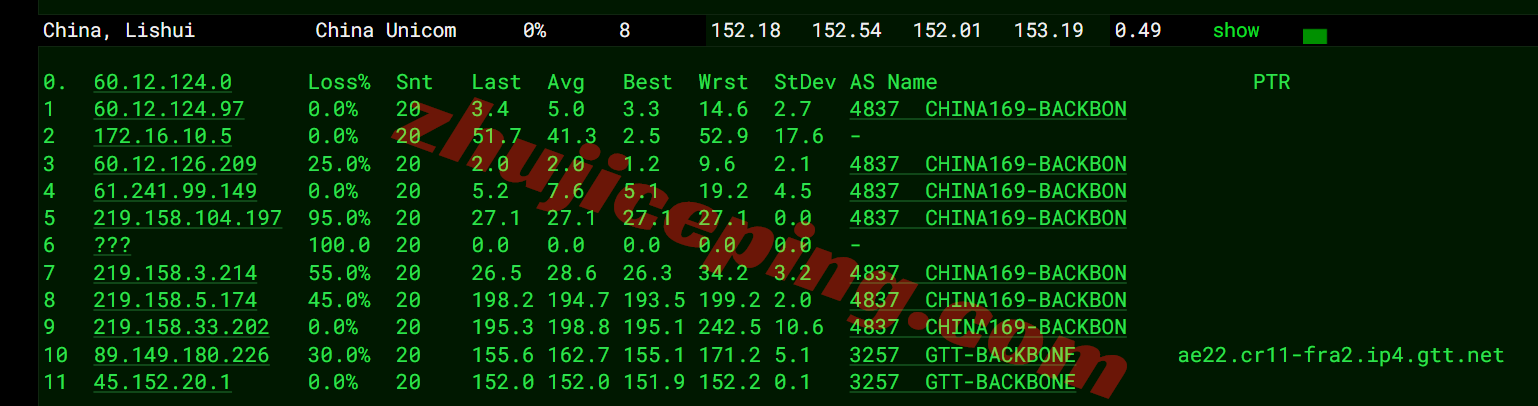The image size is (1538, 406).
Task: Select 'China, Lishui' location text
Action: (x=119, y=31)
